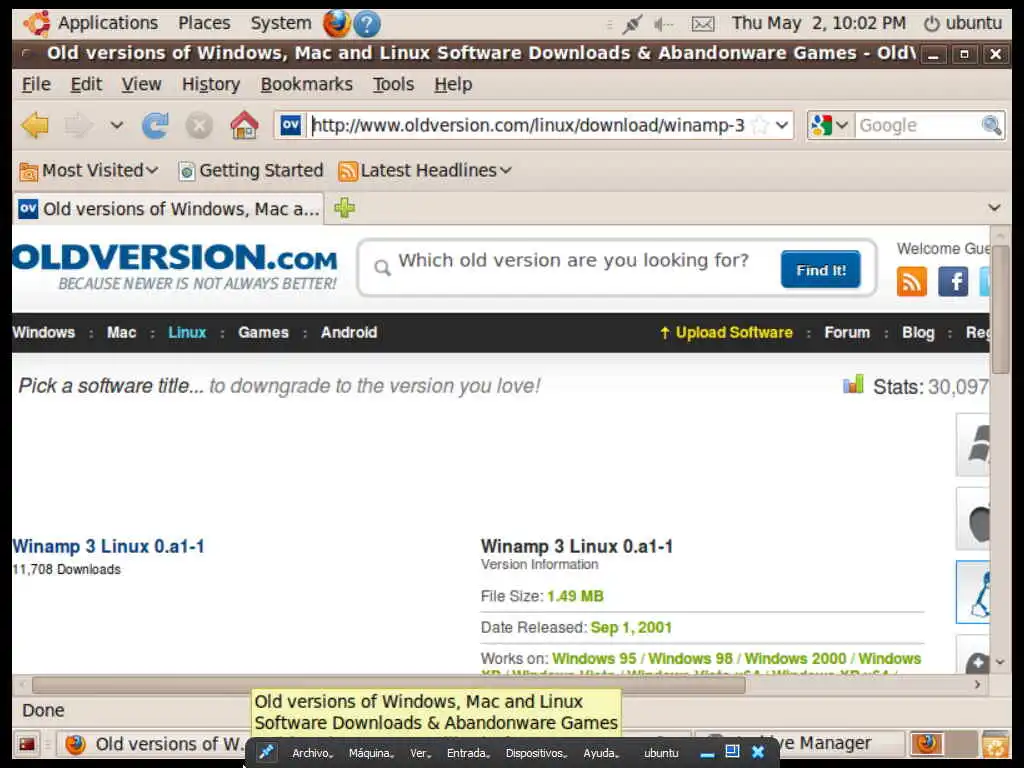Viewport: 1024px width, 768px height.
Task: Open the OldVersion RSS feed icon
Action: tap(912, 281)
